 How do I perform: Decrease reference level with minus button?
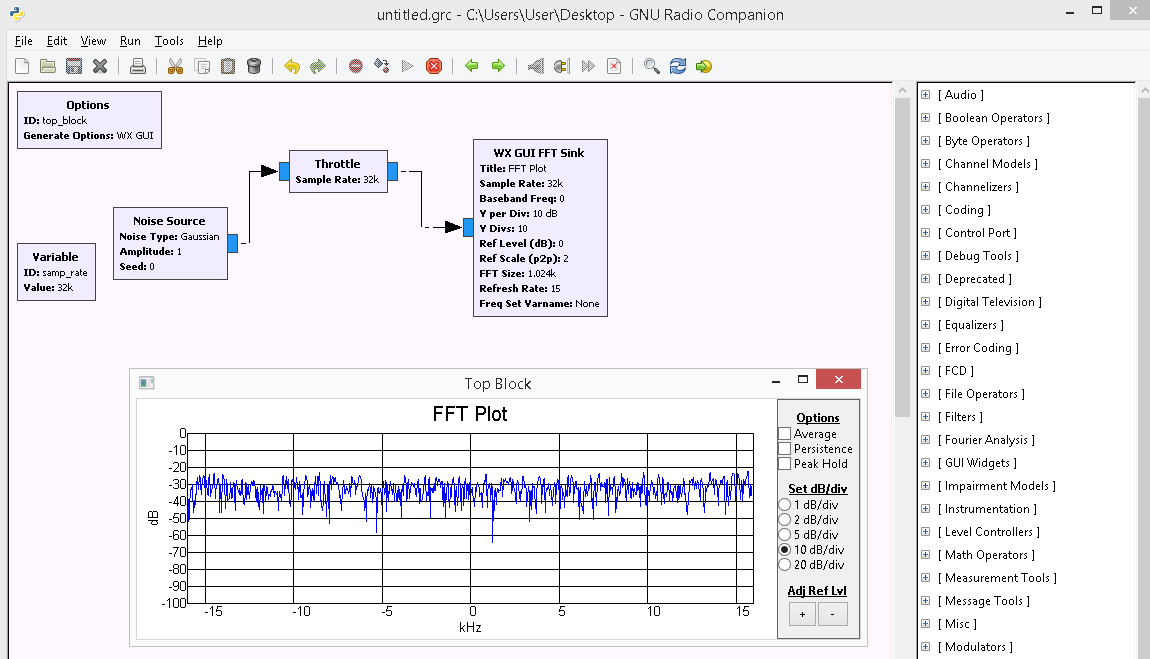[x=832, y=614]
